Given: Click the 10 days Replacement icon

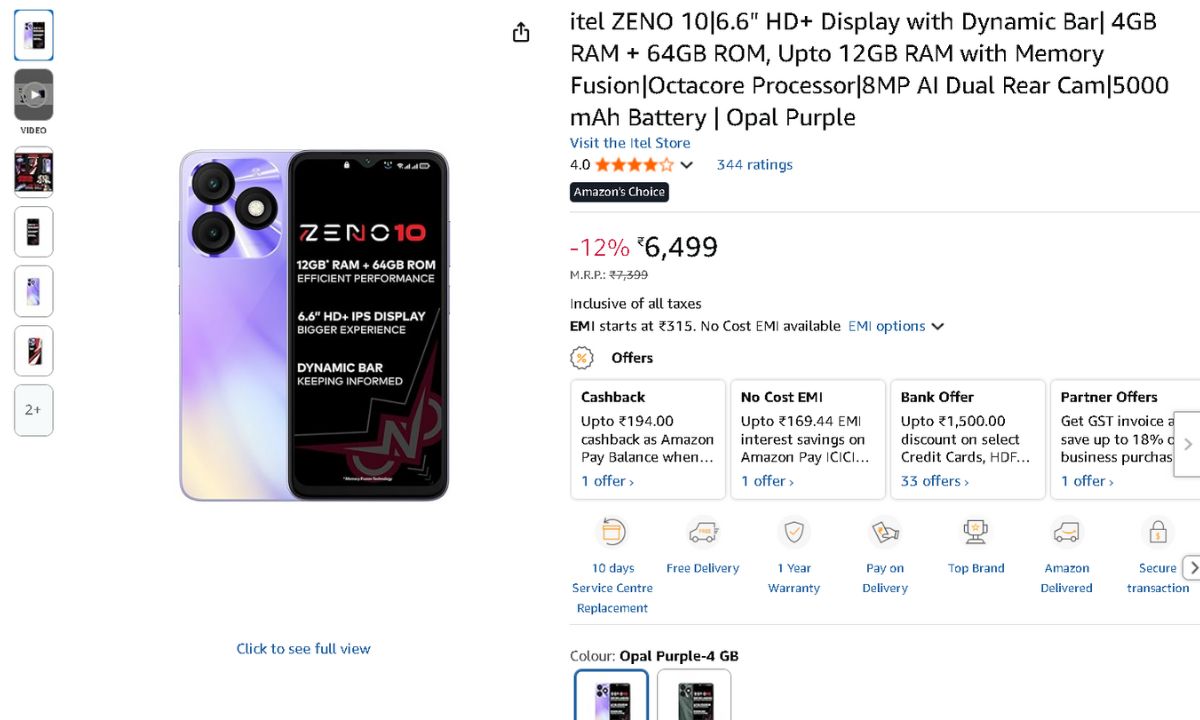Looking at the screenshot, I should [x=612, y=532].
